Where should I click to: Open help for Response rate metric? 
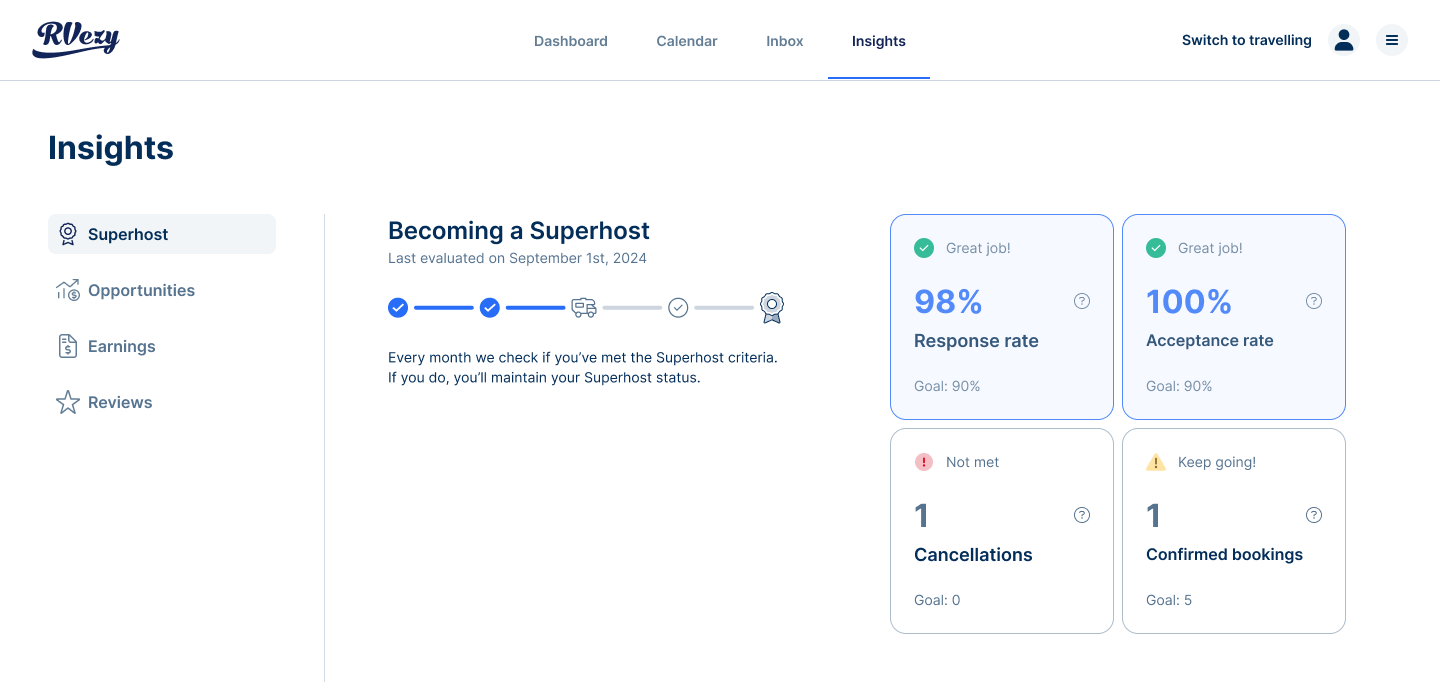[1082, 300]
